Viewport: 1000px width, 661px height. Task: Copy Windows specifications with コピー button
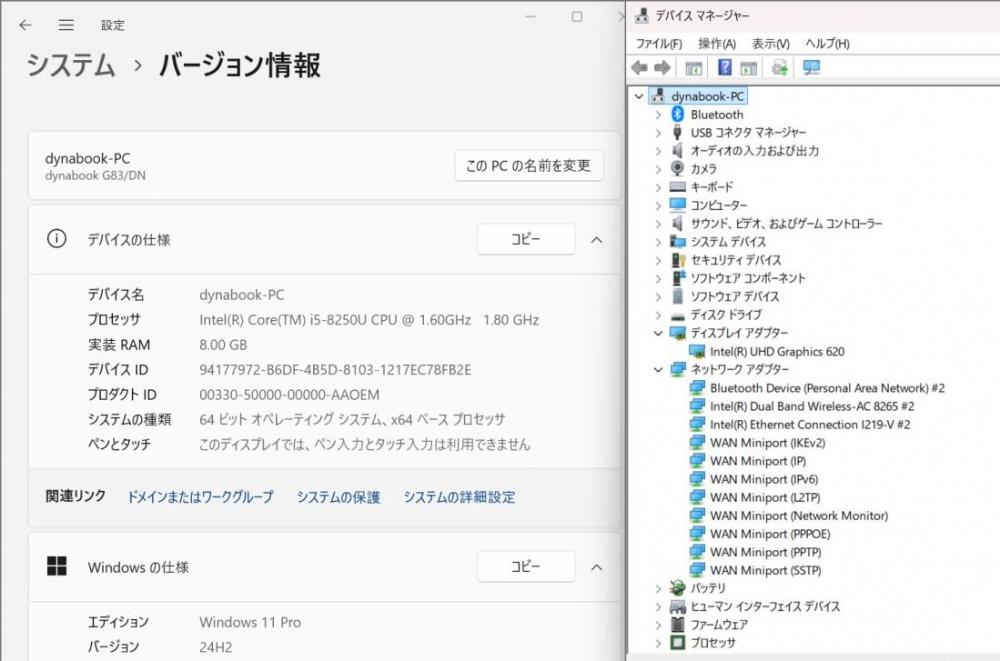coord(526,567)
